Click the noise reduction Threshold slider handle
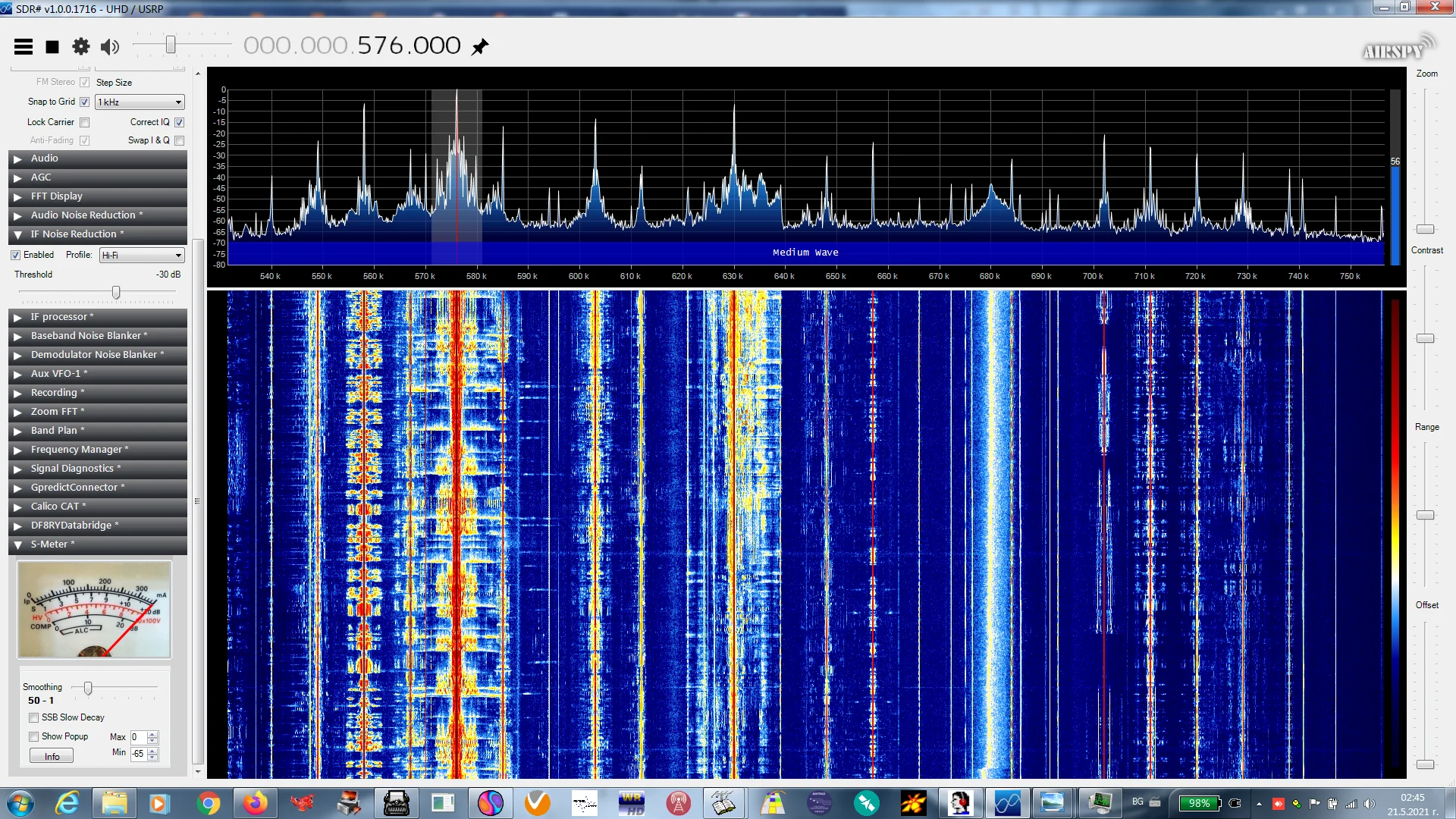Screen dimensions: 1456x819 click(x=116, y=292)
